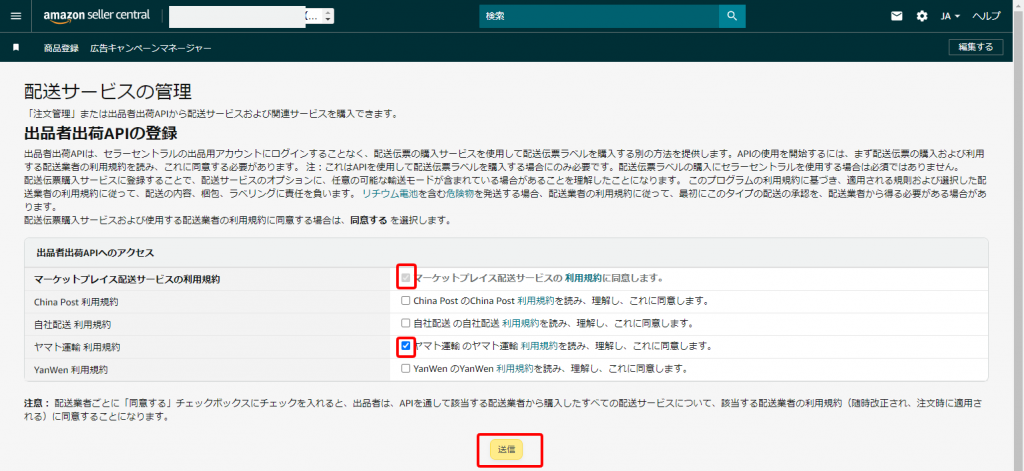The image size is (1024, 471).
Task: Expand the account switcher dropdown
Action: point(328,16)
